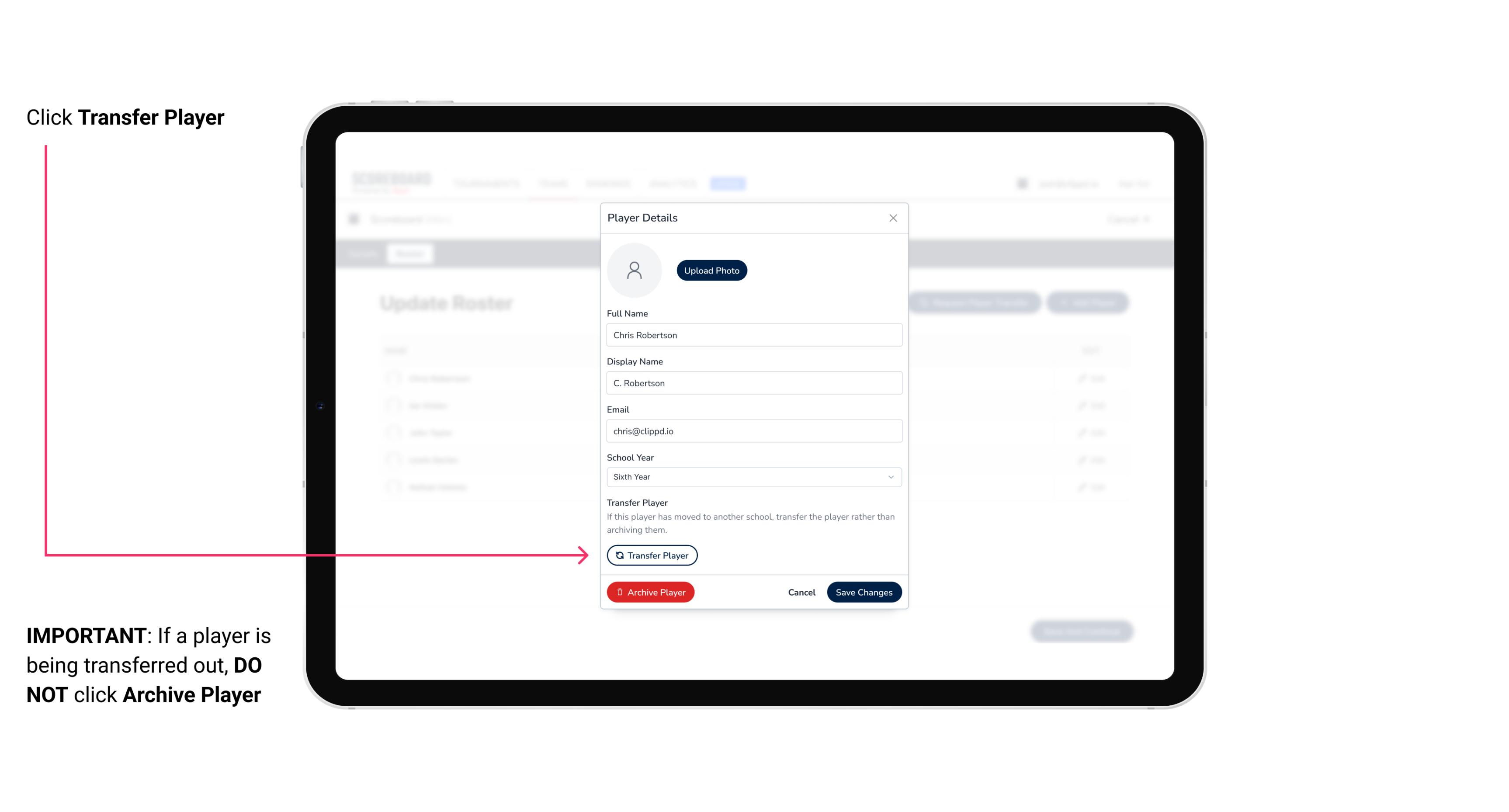Click the close X icon on dialog

pyautogui.click(x=893, y=218)
